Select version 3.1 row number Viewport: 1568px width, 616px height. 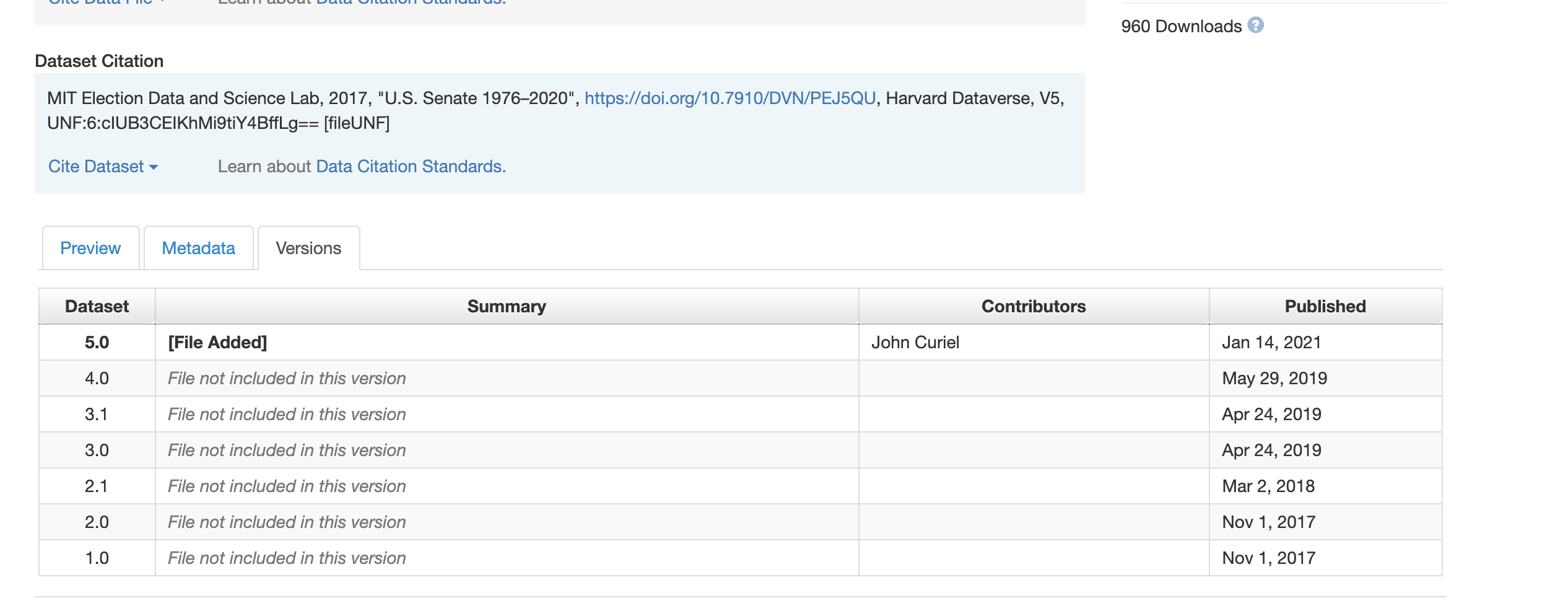click(97, 415)
